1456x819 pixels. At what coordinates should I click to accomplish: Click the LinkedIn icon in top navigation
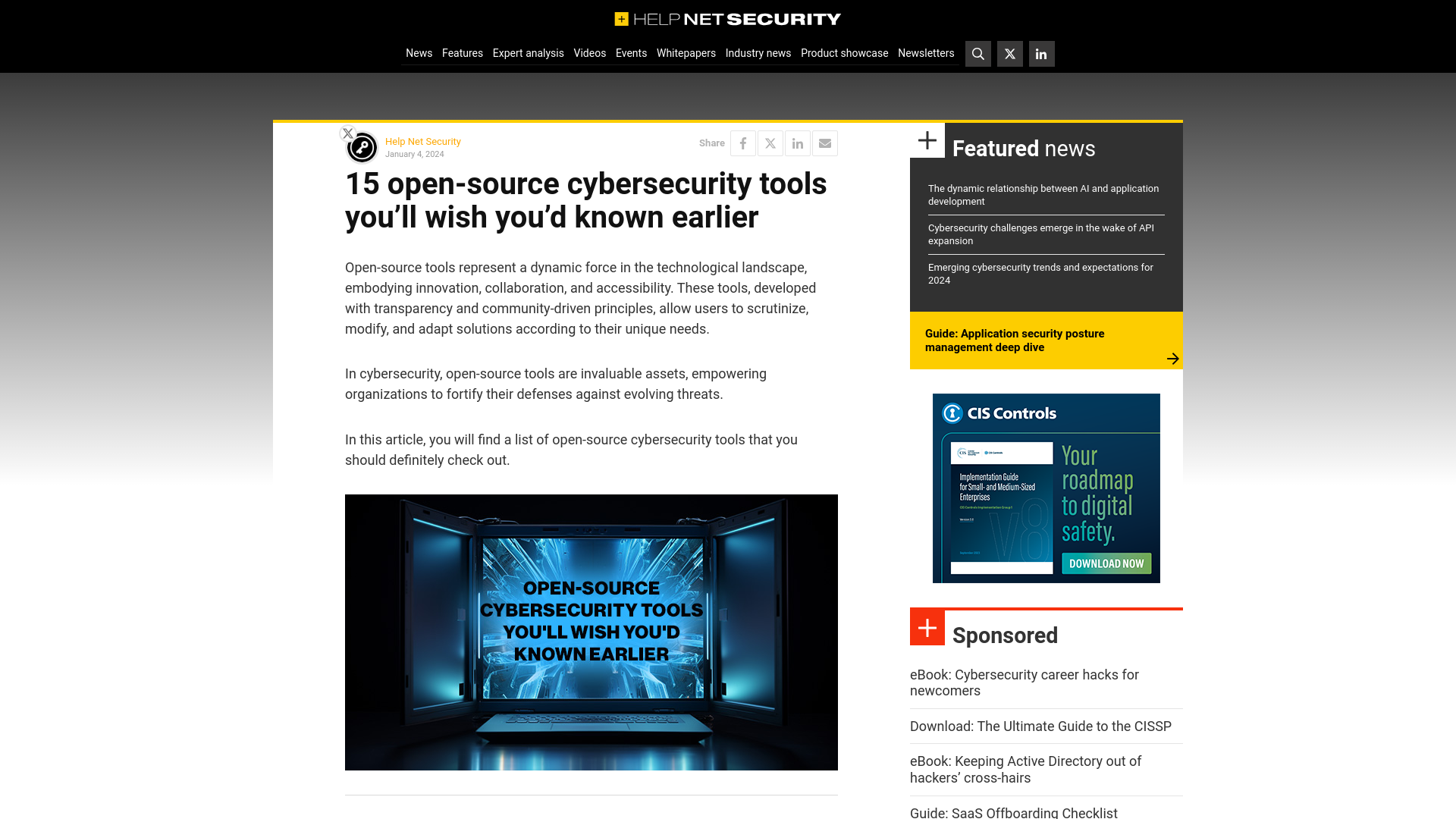pos(1040,53)
